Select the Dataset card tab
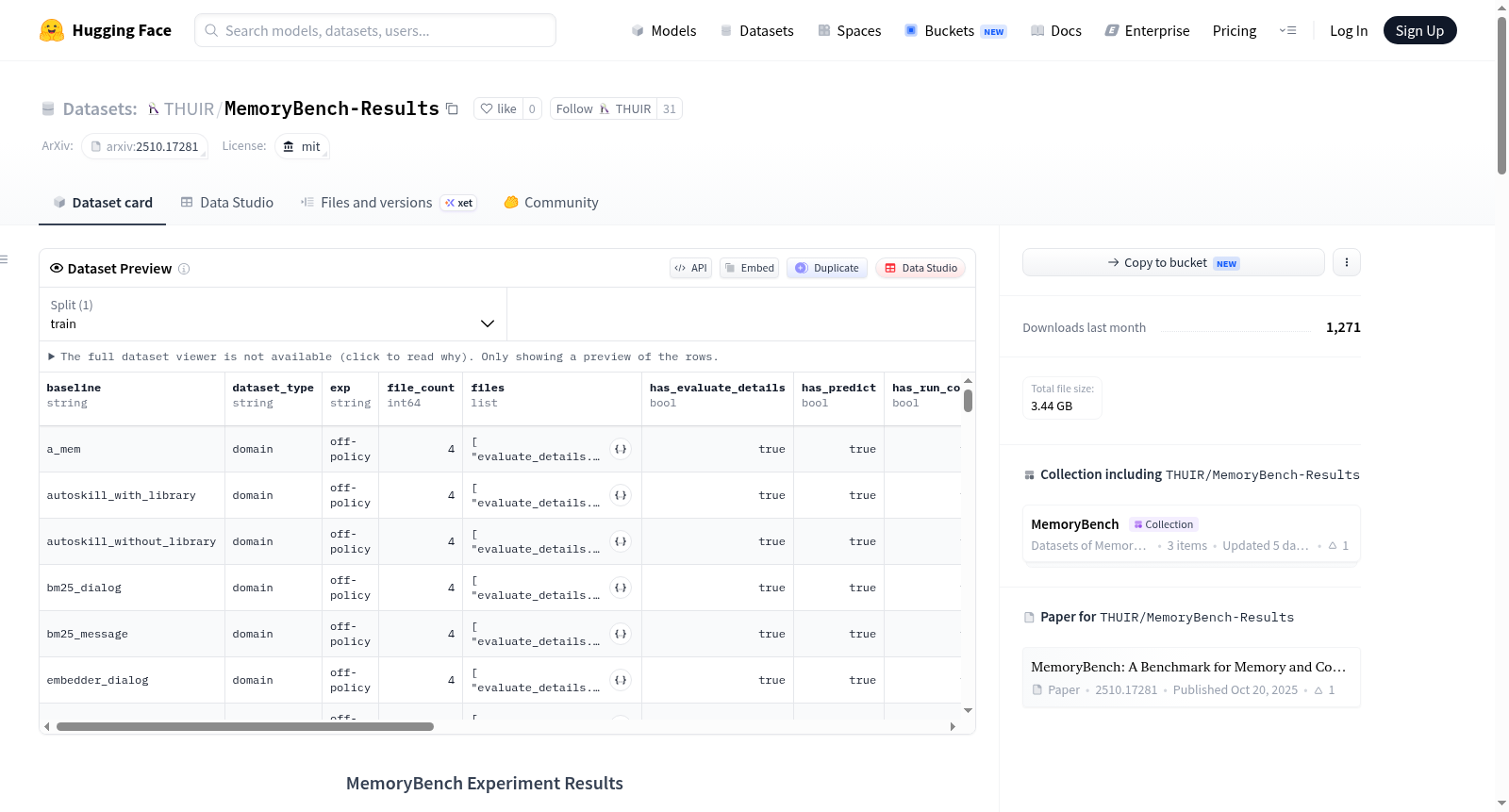 coord(103,203)
